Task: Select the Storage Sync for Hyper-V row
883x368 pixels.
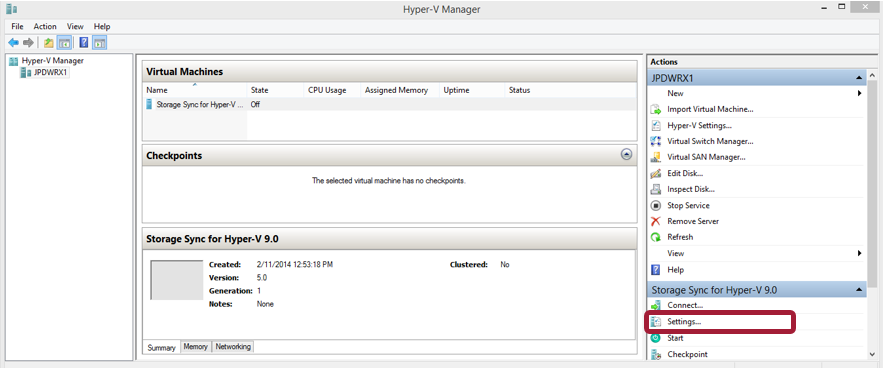Action: click(389, 104)
